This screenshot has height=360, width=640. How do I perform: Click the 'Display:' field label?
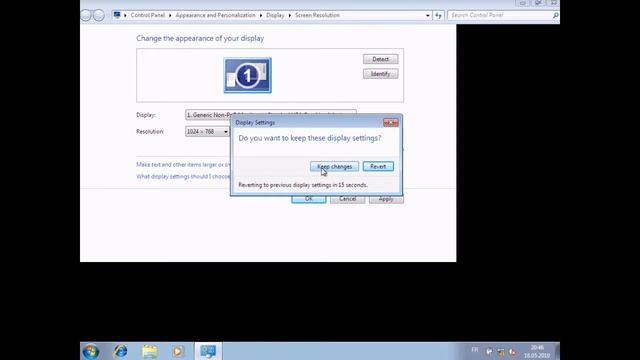click(146, 115)
